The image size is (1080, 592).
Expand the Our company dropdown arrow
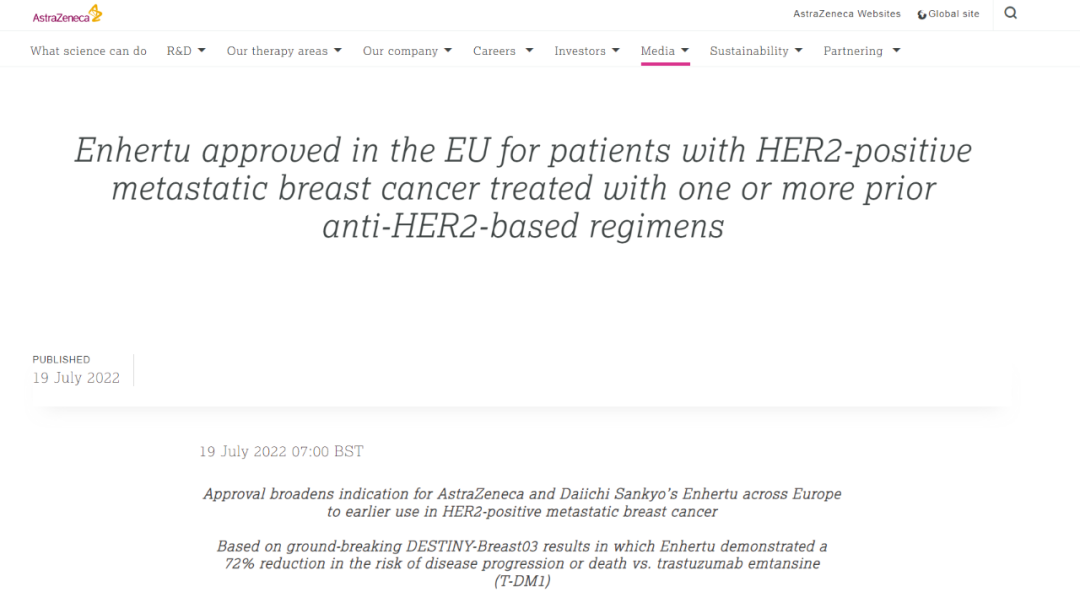[x=448, y=50]
